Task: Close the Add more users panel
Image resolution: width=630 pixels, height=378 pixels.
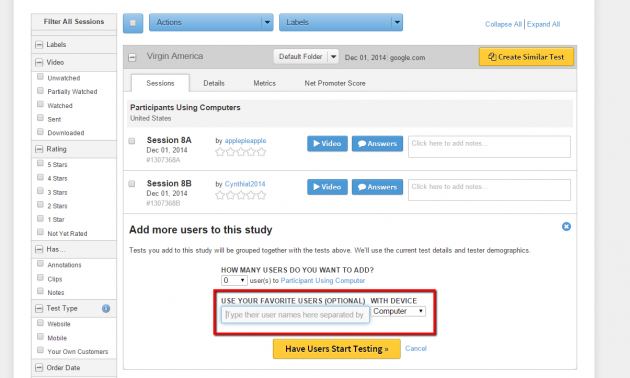Action: pos(566,227)
